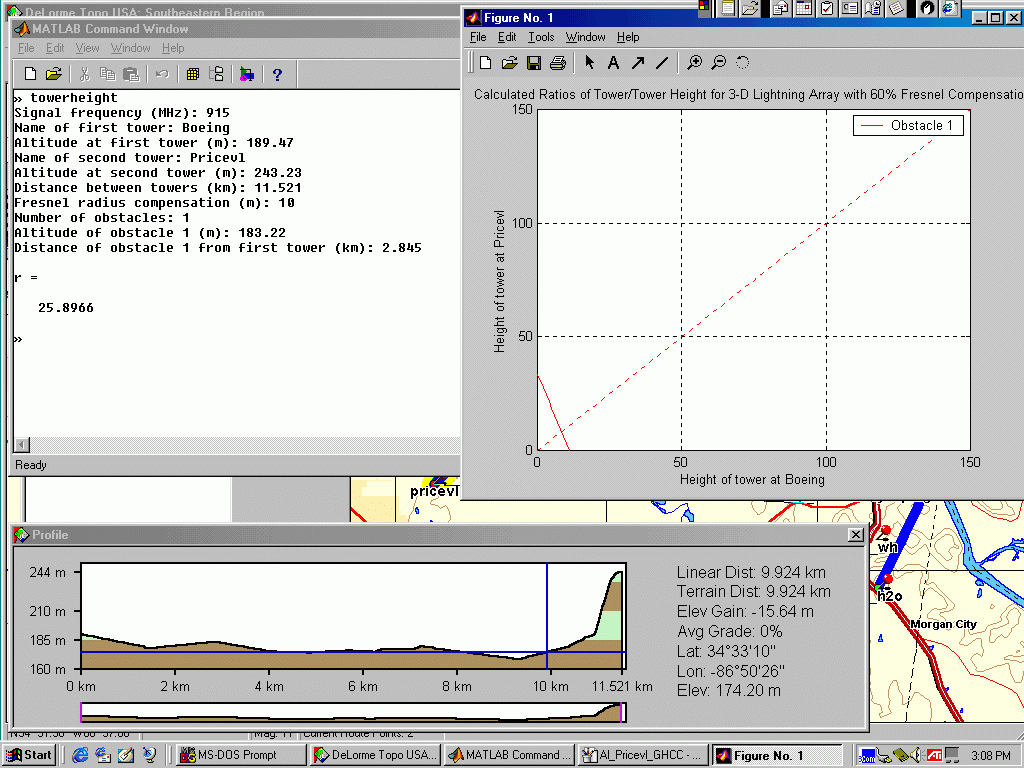The image size is (1024, 768).
Task: Open Edit menu in MATLAB Command Window
Action: click(55, 48)
